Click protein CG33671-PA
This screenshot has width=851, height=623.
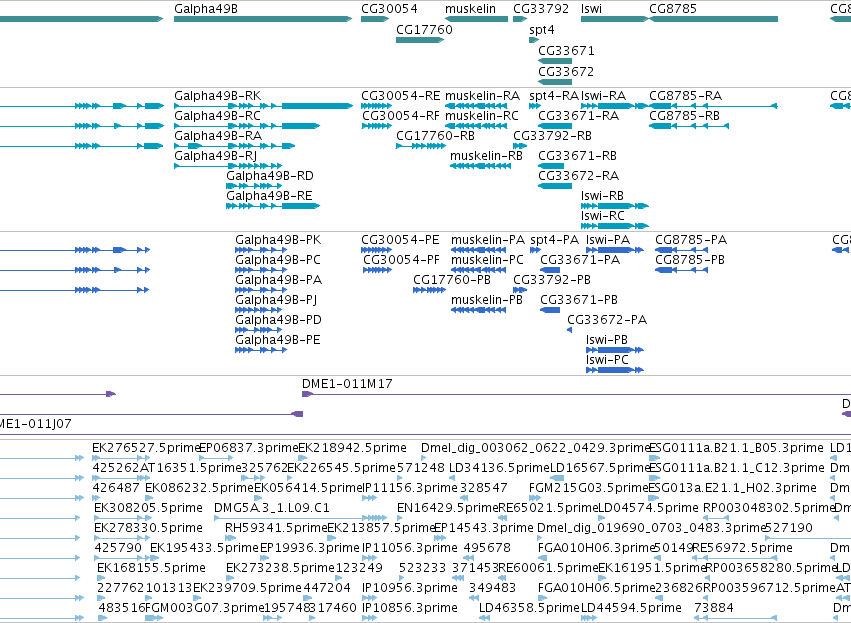point(580,260)
